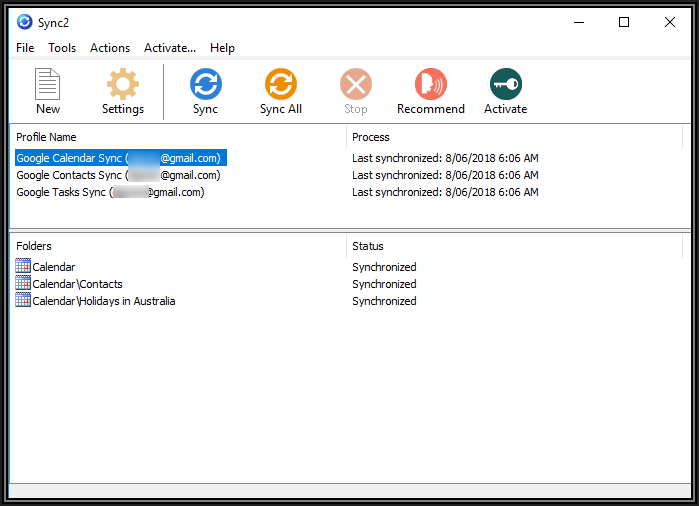Run the blue Sync icon

point(206,84)
